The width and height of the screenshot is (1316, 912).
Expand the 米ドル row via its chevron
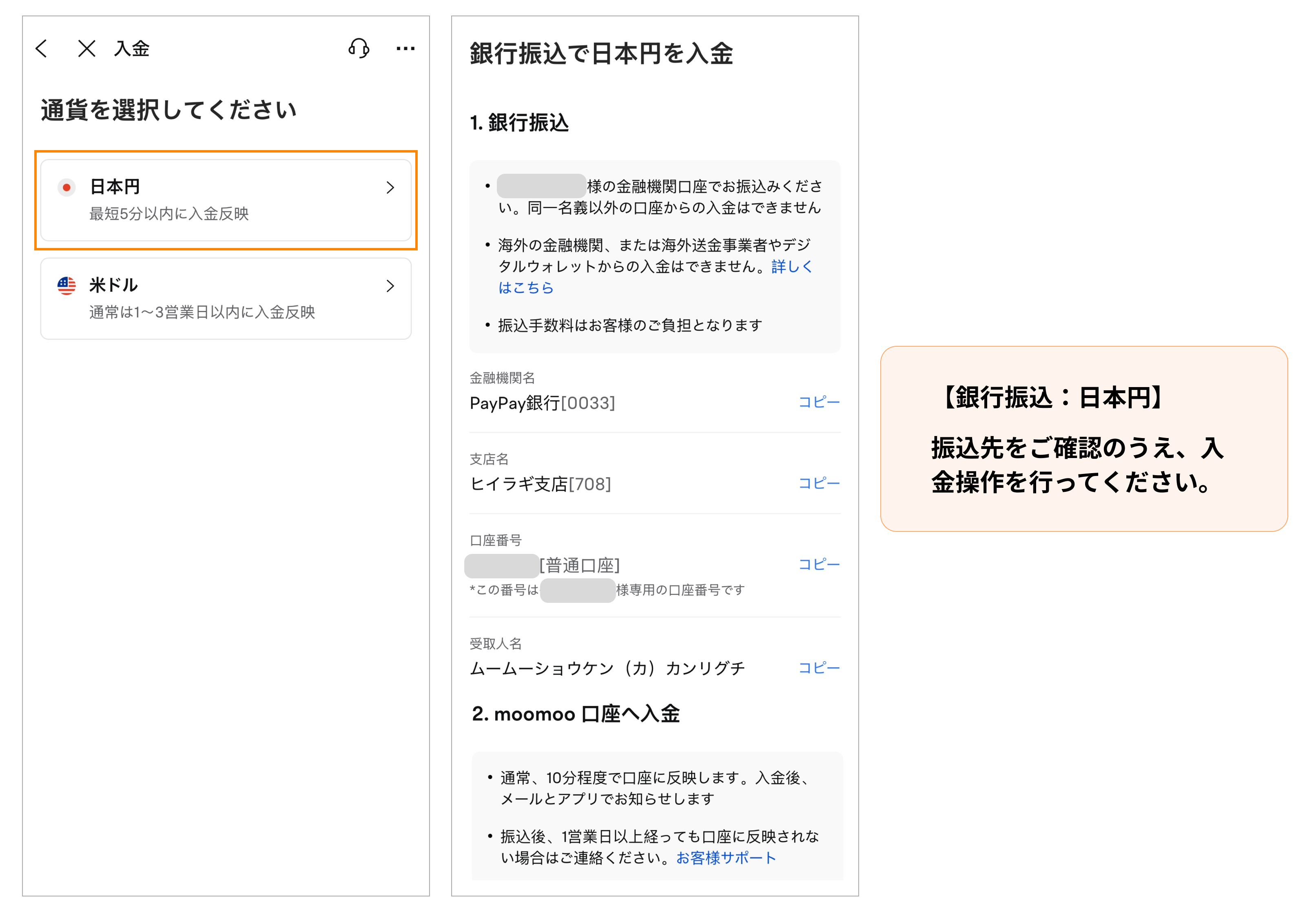coord(391,286)
